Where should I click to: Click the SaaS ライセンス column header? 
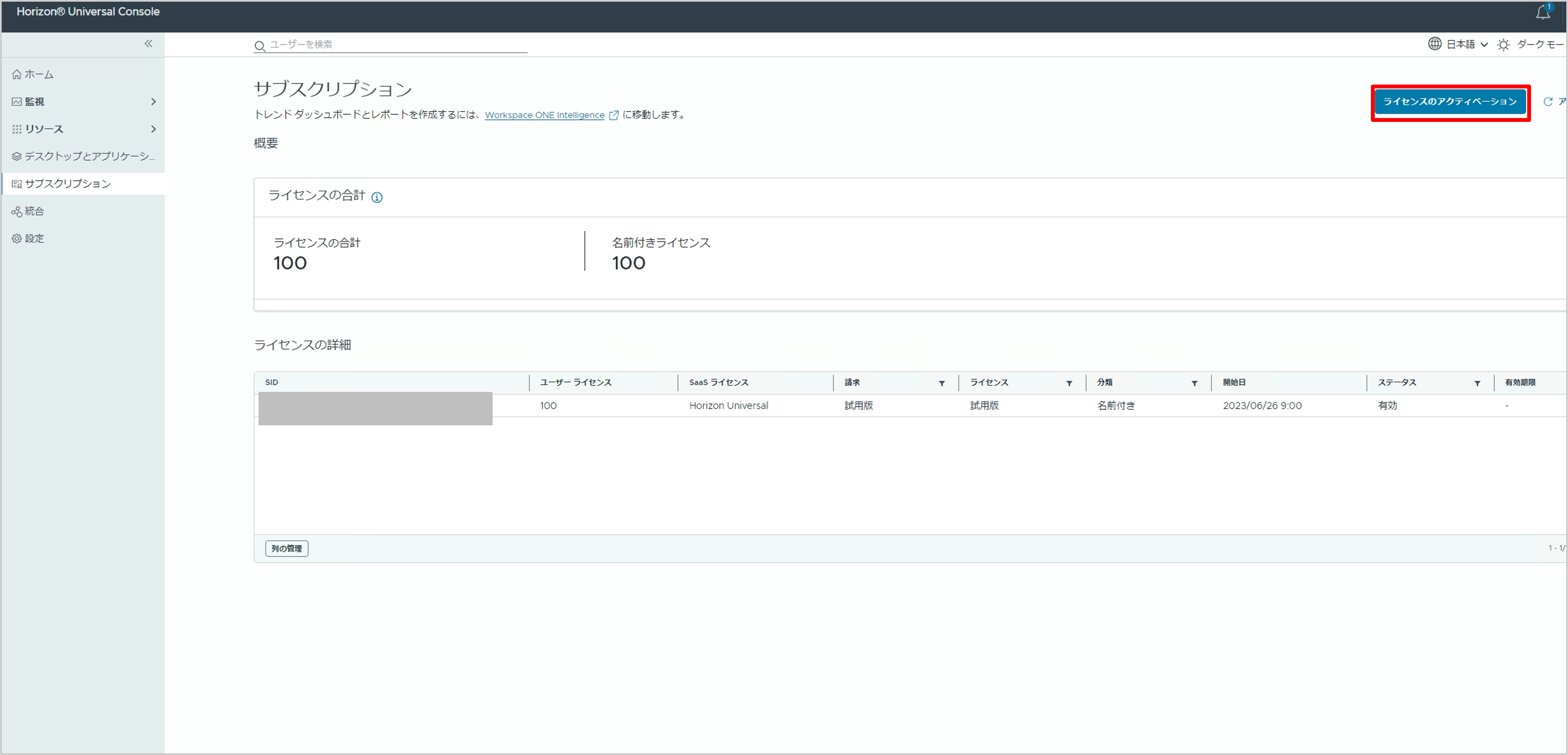tap(719, 382)
